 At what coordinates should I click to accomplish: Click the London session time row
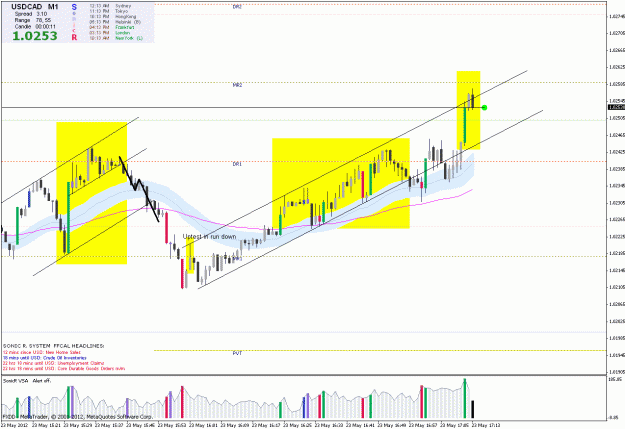[110, 33]
